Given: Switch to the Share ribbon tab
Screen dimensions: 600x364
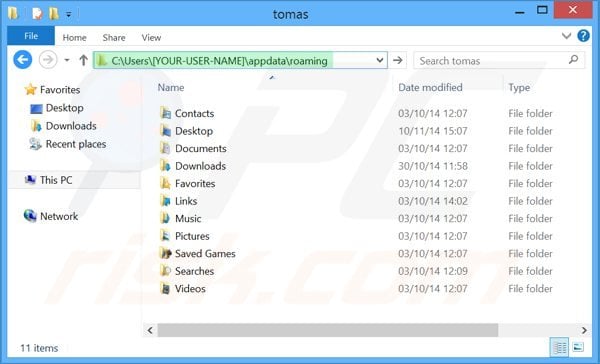Looking at the screenshot, I should 114,38.
